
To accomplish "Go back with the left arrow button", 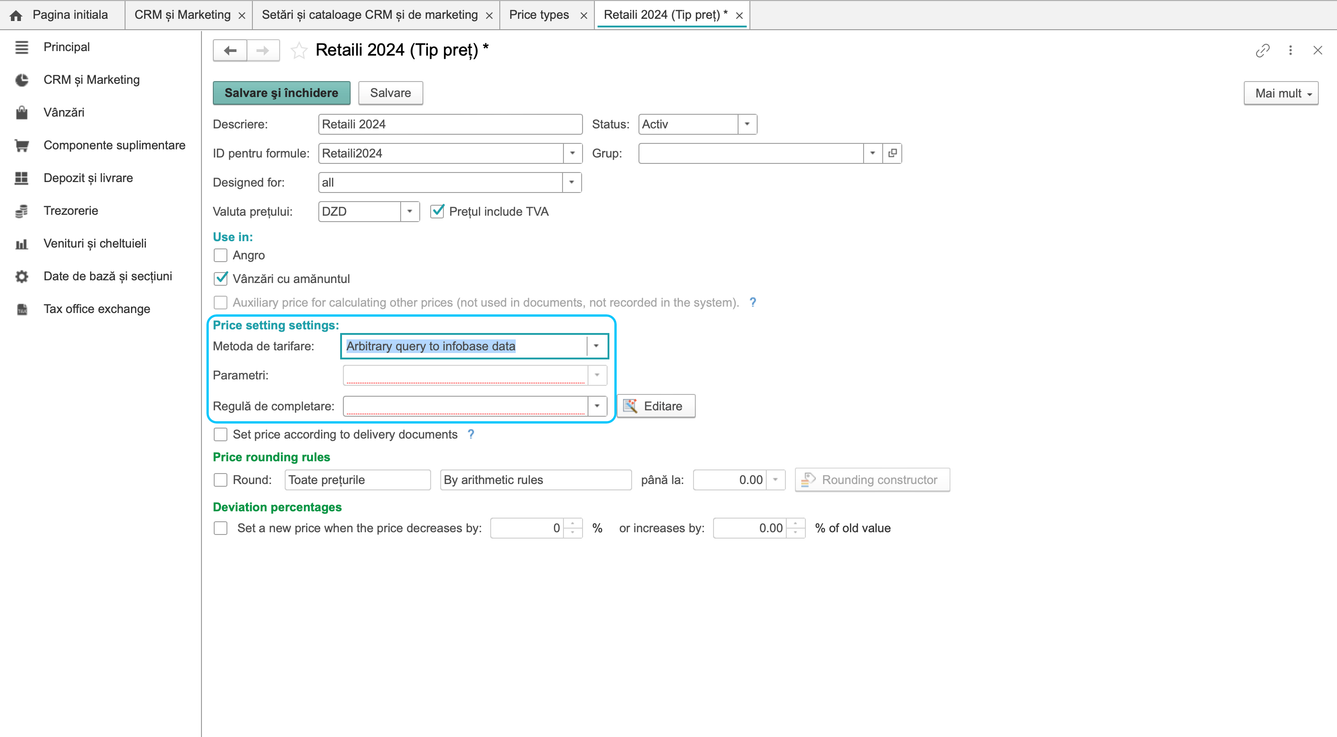I will 230,50.
